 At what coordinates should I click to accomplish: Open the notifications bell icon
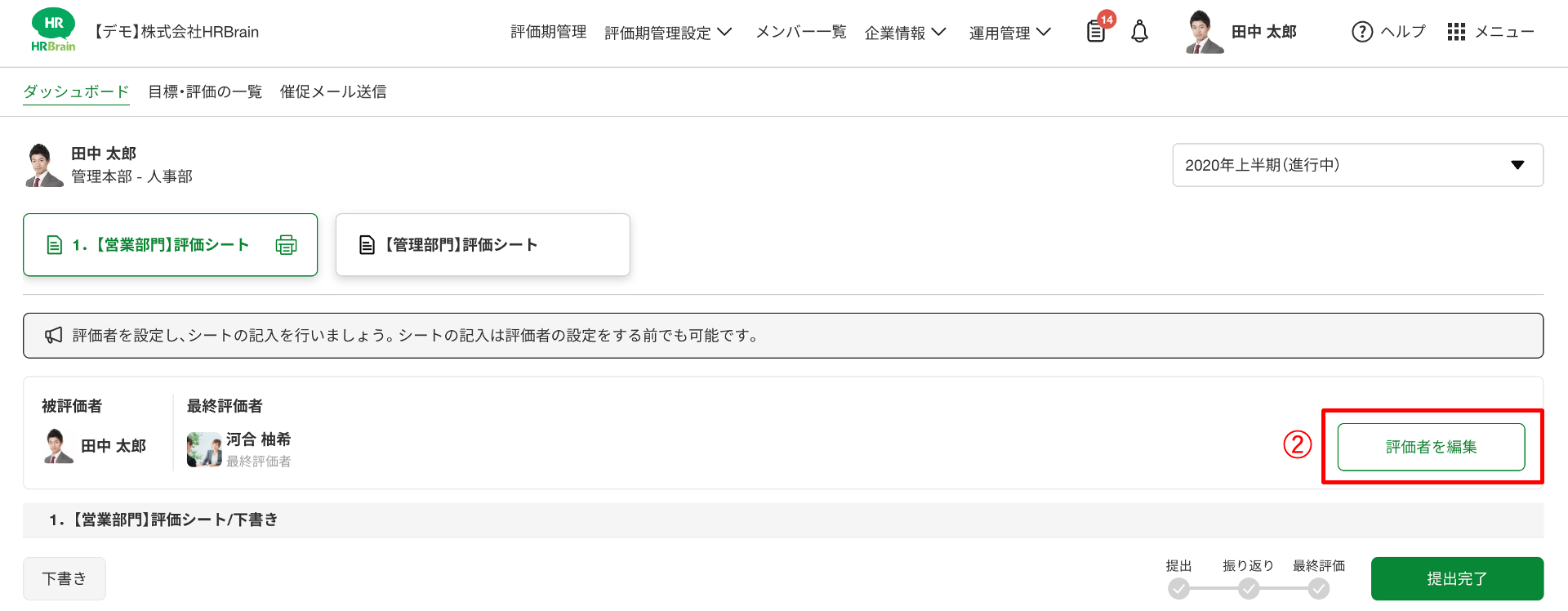pyautogui.click(x=1139, y=32)
